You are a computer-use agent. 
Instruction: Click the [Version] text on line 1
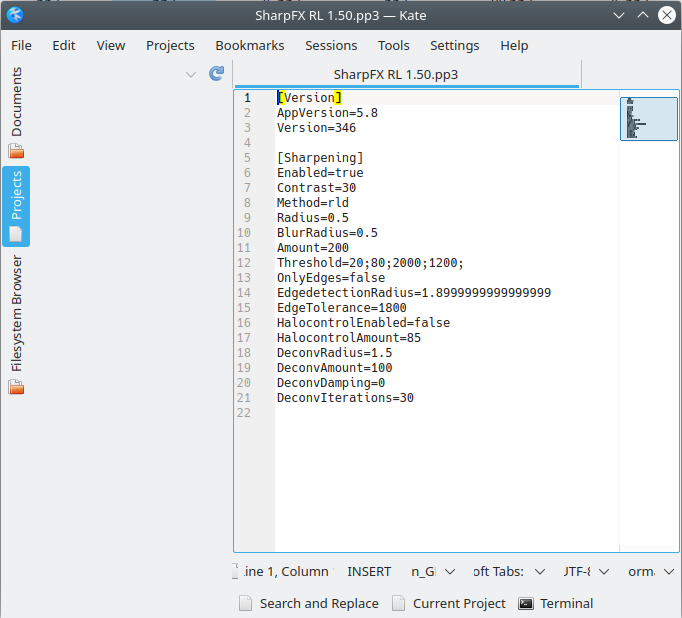pos(309,97)
